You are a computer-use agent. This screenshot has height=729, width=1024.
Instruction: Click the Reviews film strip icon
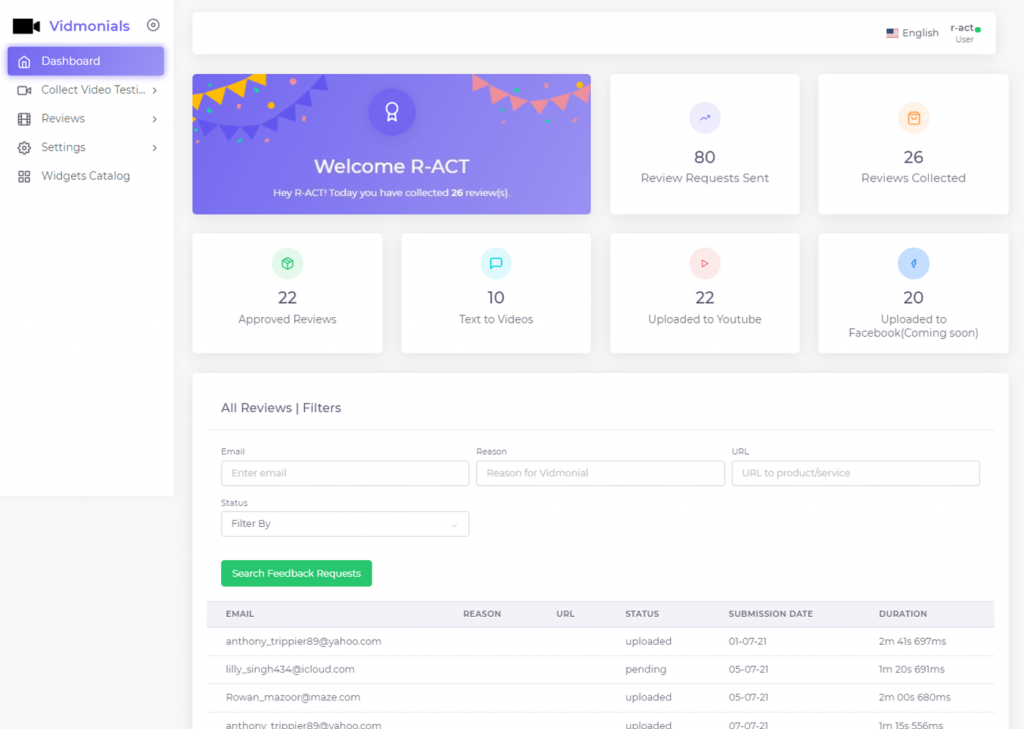tap(24, 119)
